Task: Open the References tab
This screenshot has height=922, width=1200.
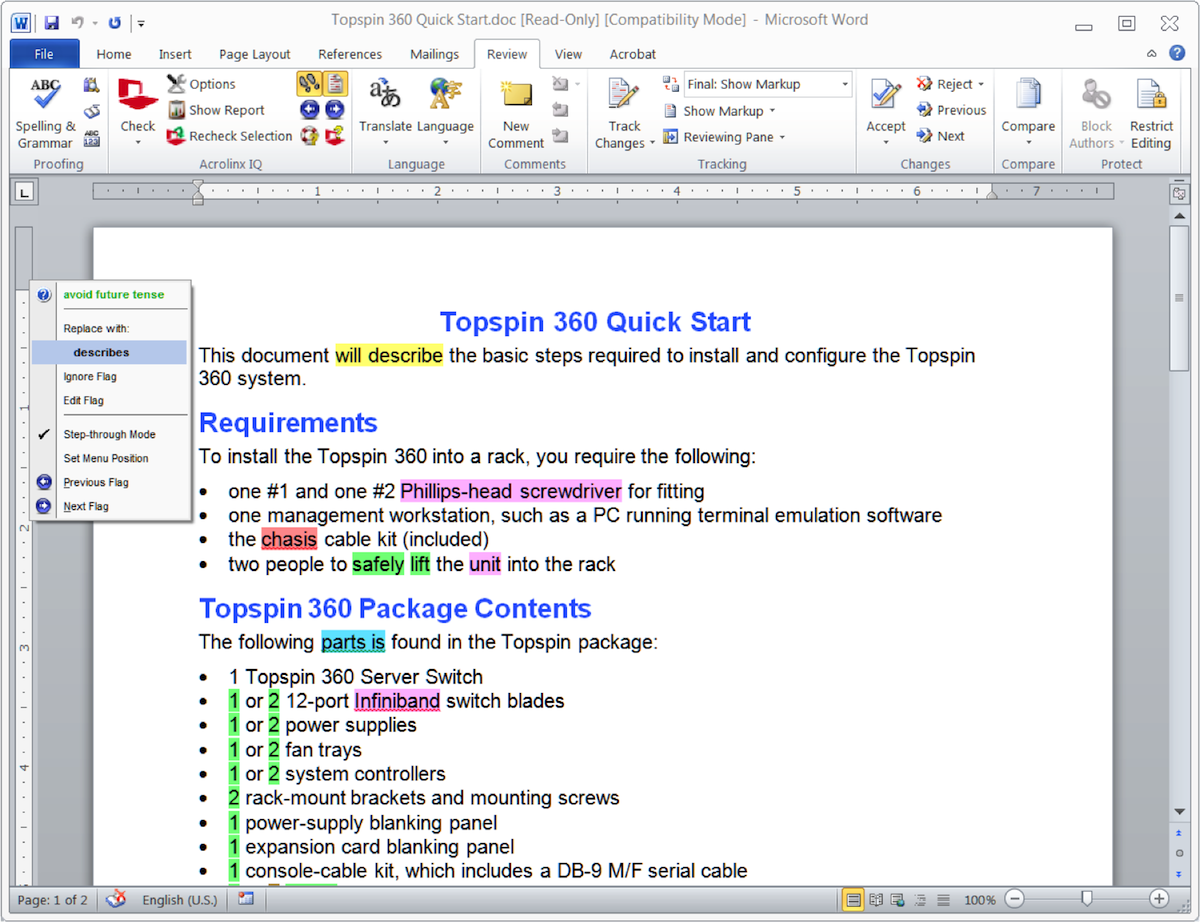Action: (x=350, y=54)
